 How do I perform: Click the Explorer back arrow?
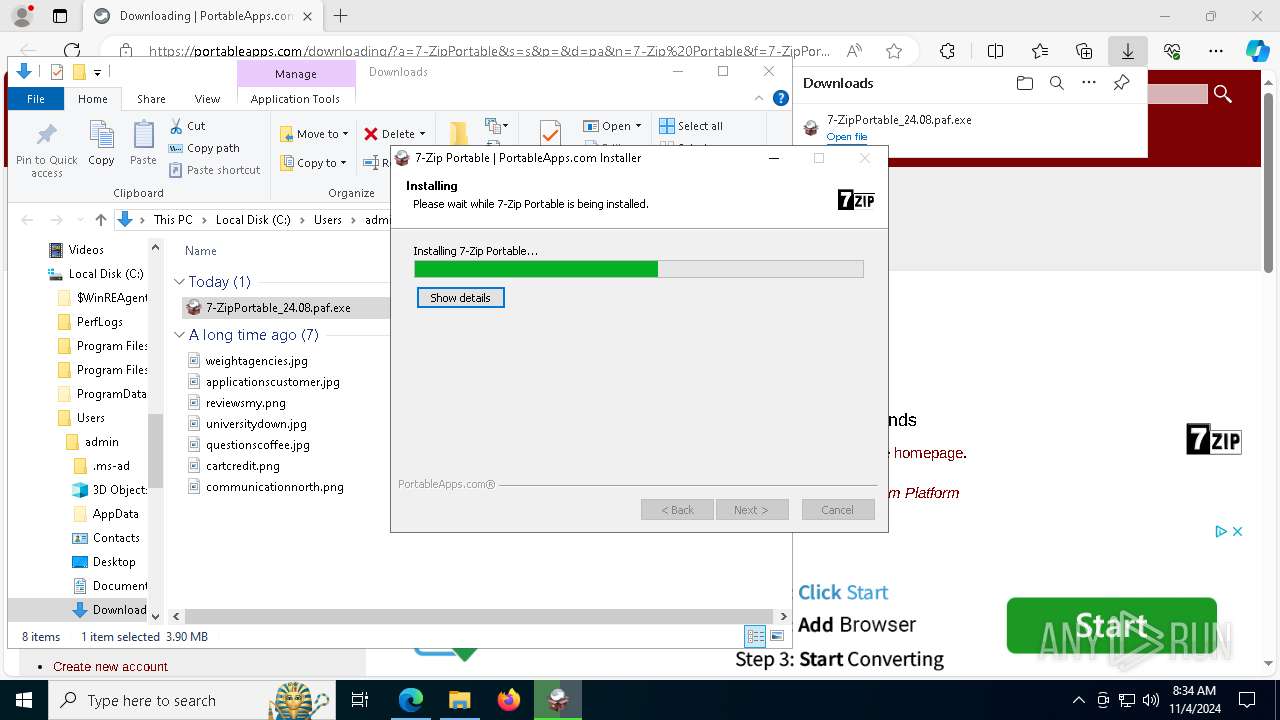pyautogui.click(x=27, y=220)
